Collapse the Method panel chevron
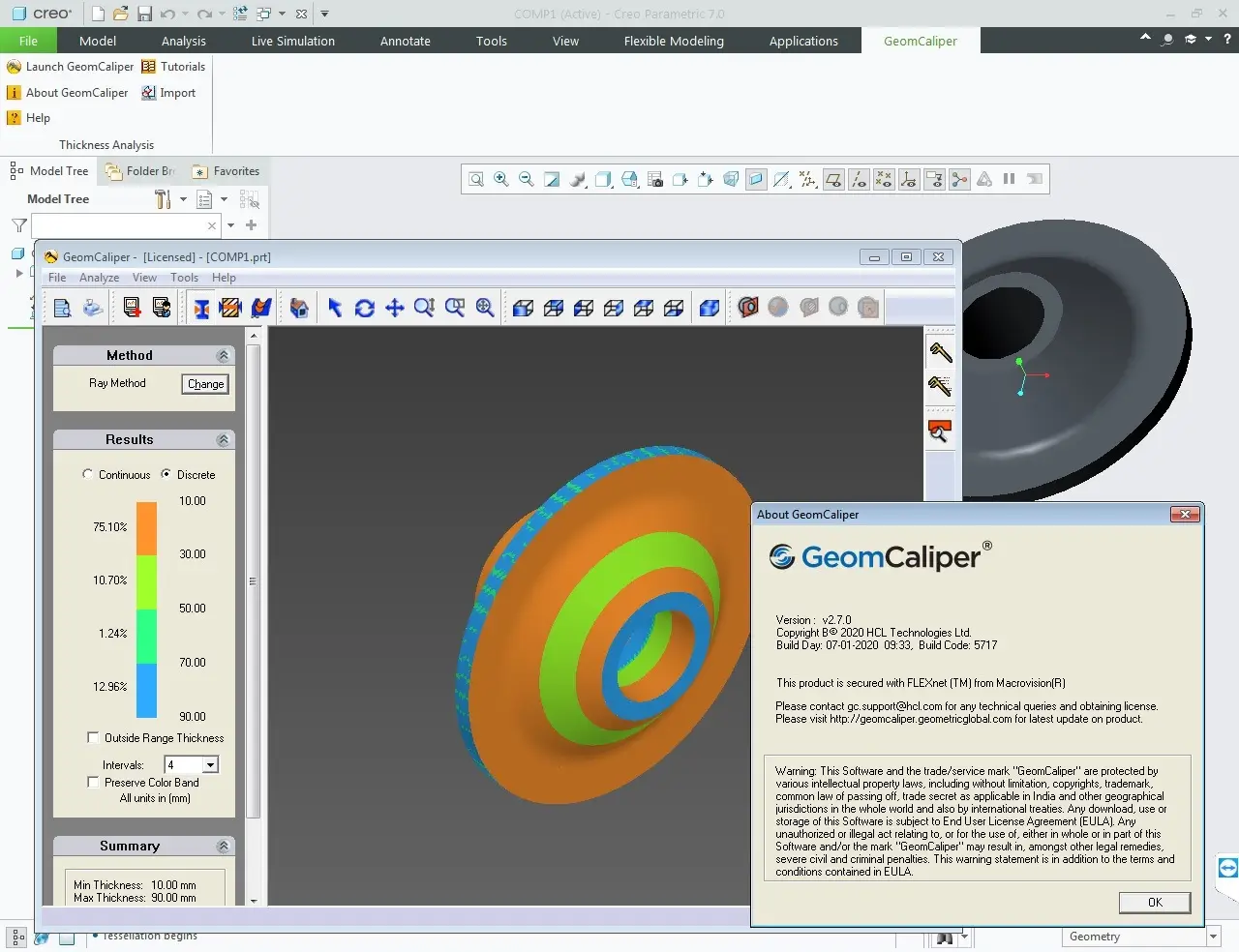1239x952 pixels. tap(223, 356)
